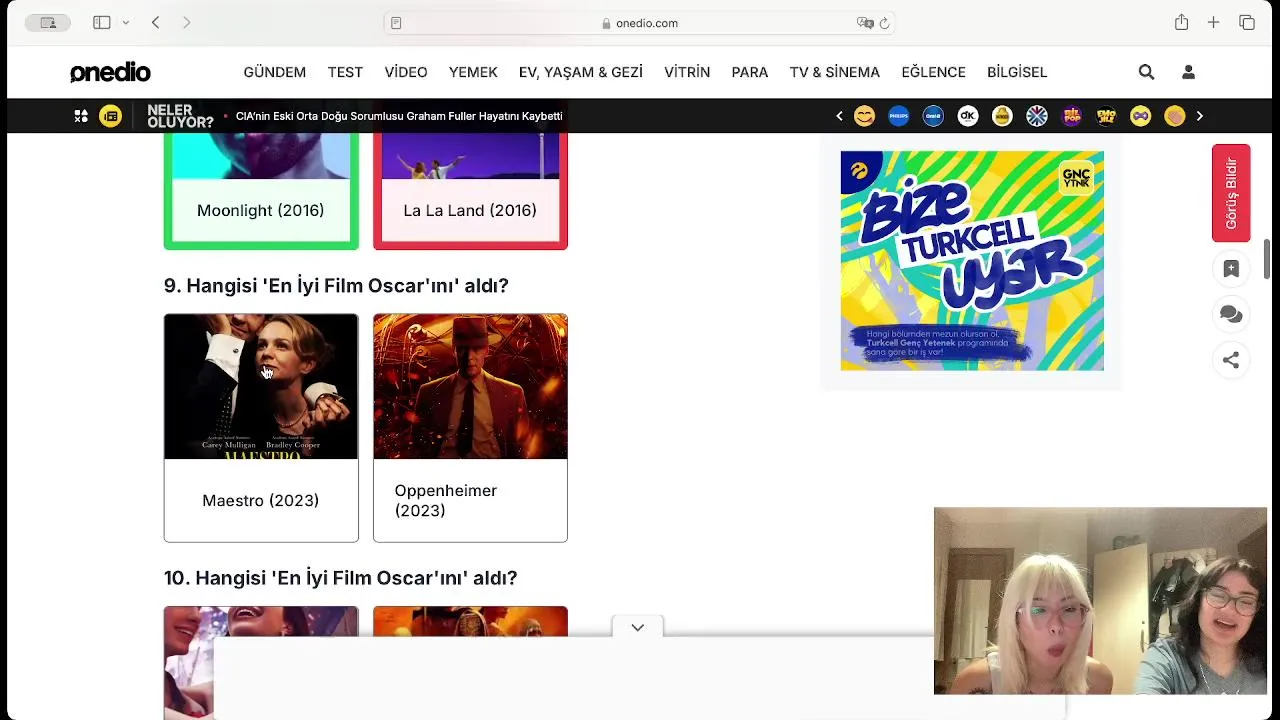Click the Oppenheimer movie poster
Image resolution: width=1280 pixels, height=720 pixels.
[470, 387]
